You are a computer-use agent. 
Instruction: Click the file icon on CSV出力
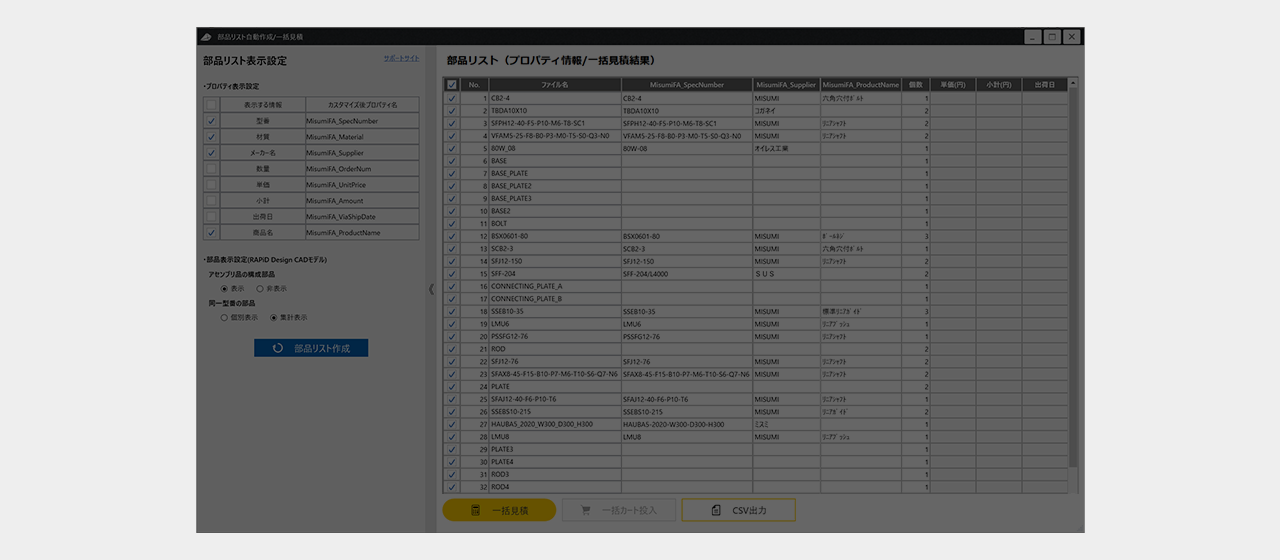(x=716, y=511)
